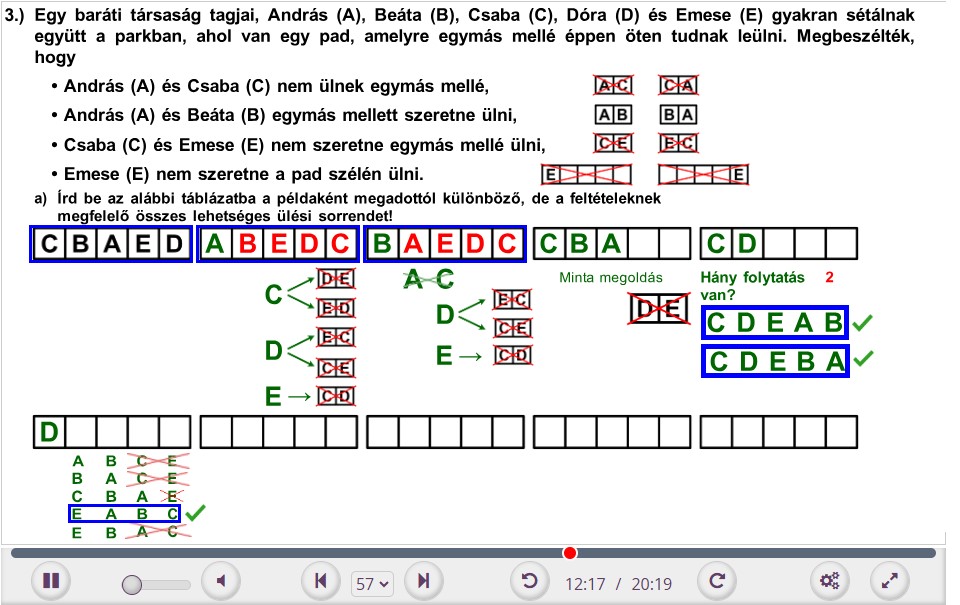Enter fullscreen mode
This screenshot has height=605, width=960.
coord(890,580)
